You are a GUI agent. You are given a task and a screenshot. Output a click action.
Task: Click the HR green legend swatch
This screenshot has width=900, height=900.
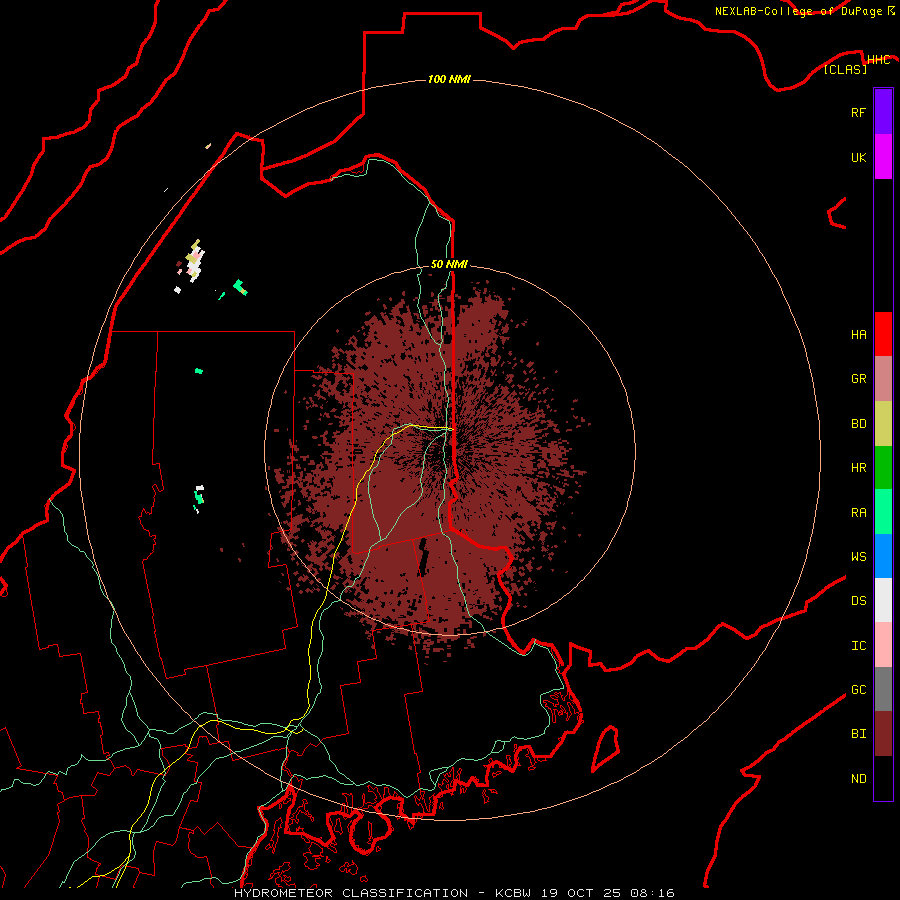(x=883, y=467)
